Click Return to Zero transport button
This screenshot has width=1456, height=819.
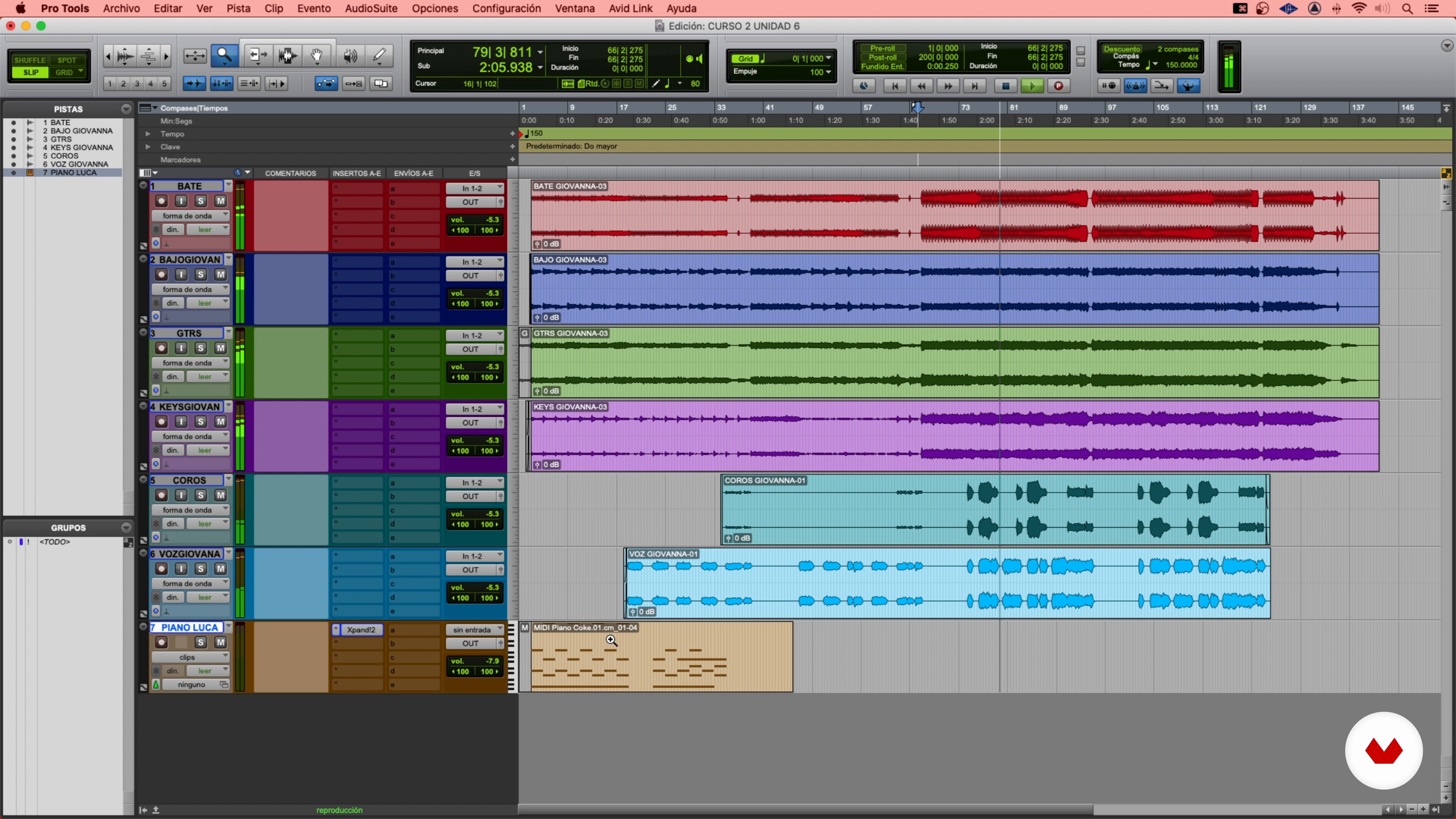(x=895, y=86)
